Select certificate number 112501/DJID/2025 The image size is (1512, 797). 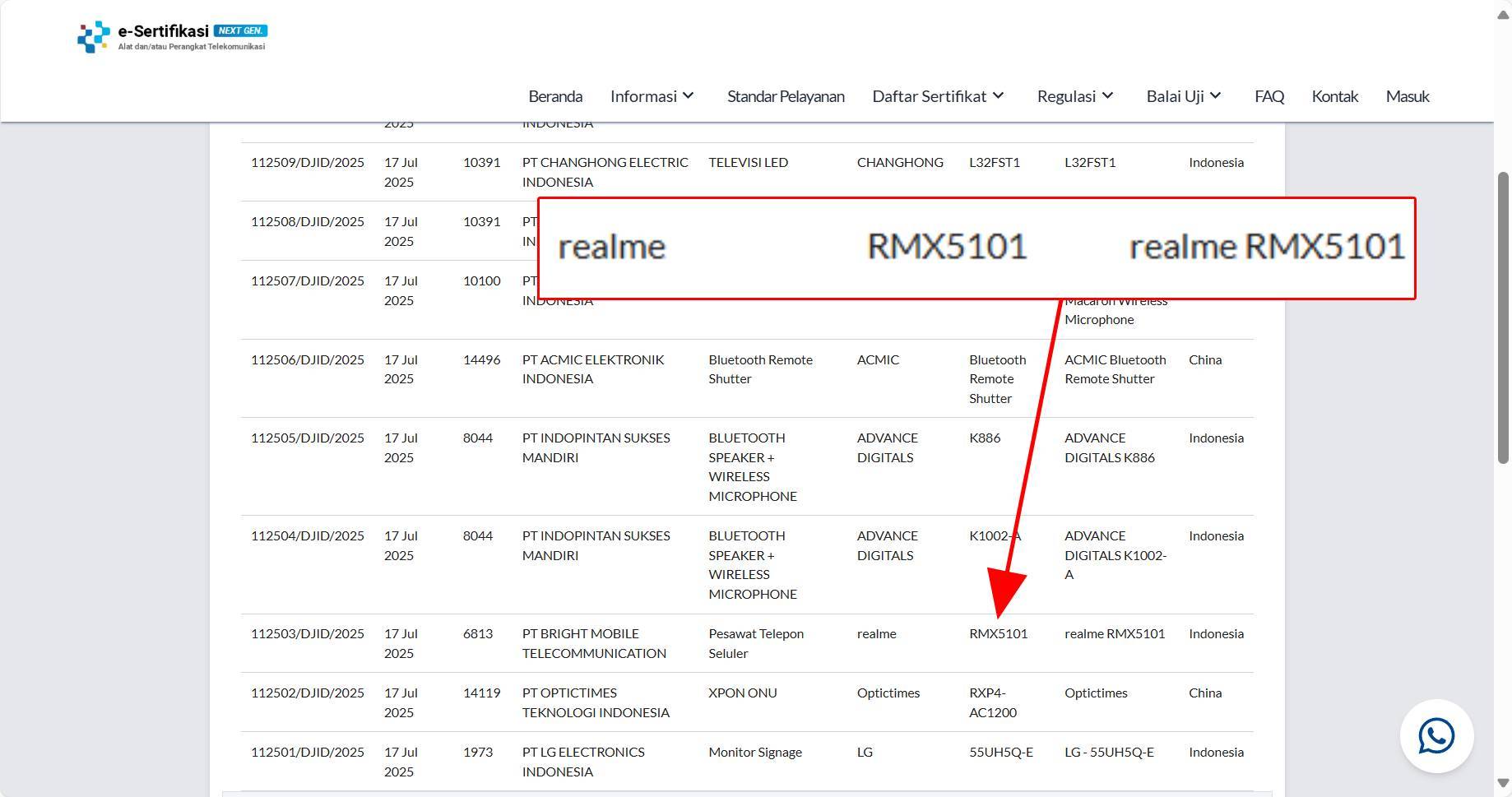point(308,752)
